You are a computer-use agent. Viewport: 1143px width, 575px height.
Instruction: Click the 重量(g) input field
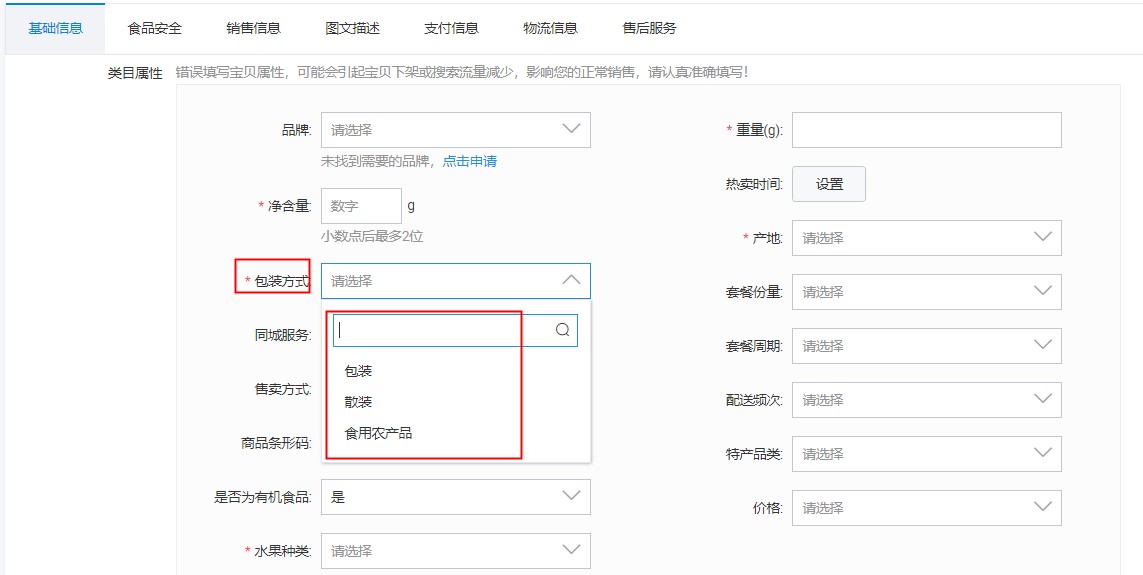tap(926, 130)
